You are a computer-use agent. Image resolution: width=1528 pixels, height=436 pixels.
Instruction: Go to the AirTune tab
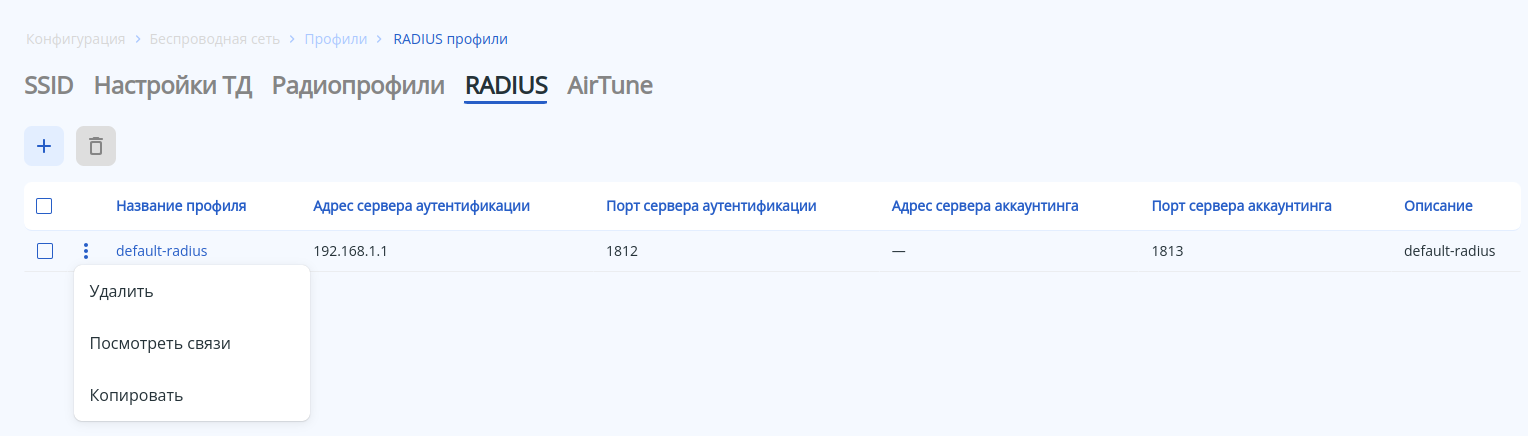(x=610, y=85)
